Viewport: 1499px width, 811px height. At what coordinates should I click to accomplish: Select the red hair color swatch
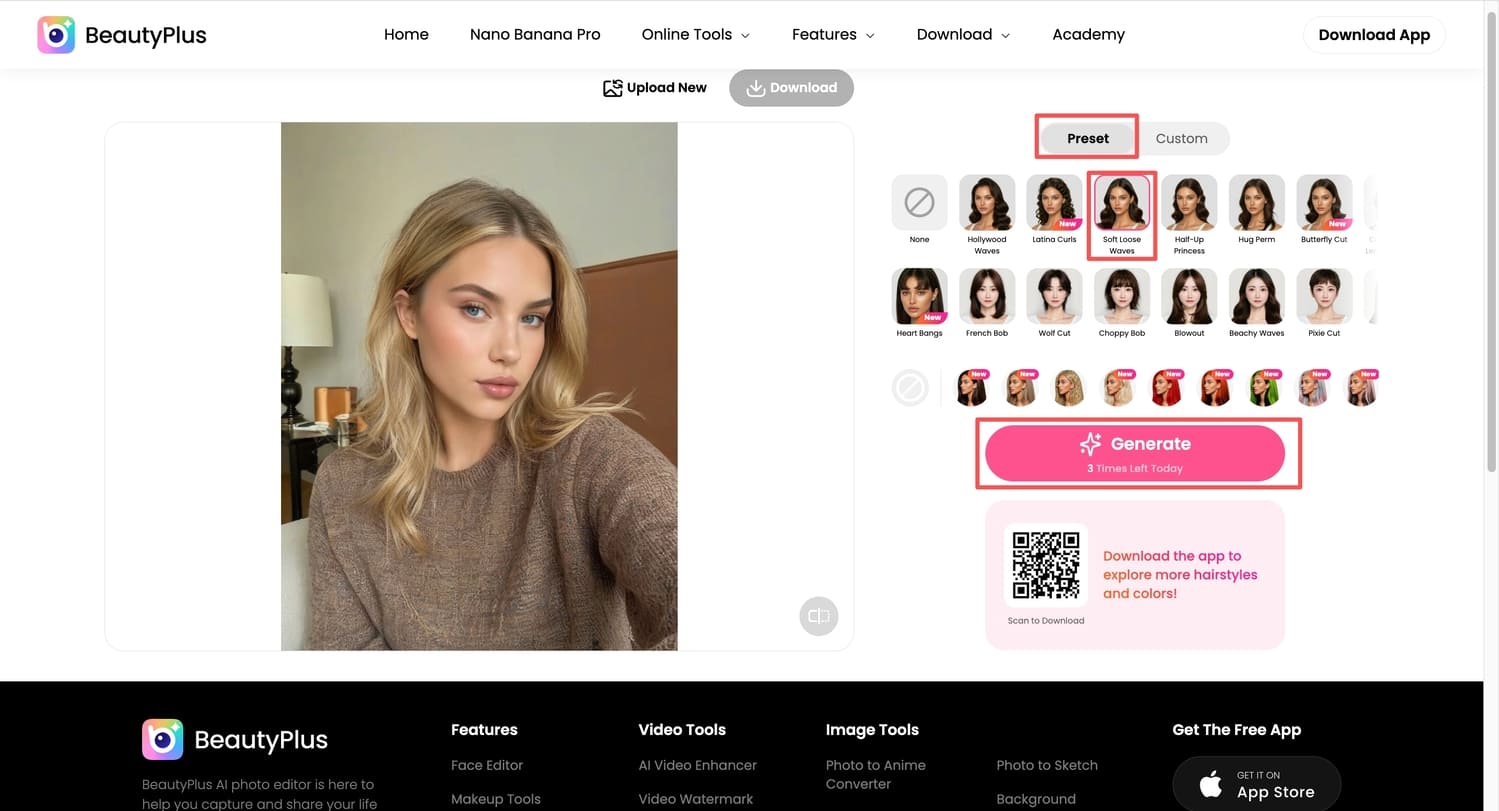(1167, 388)
